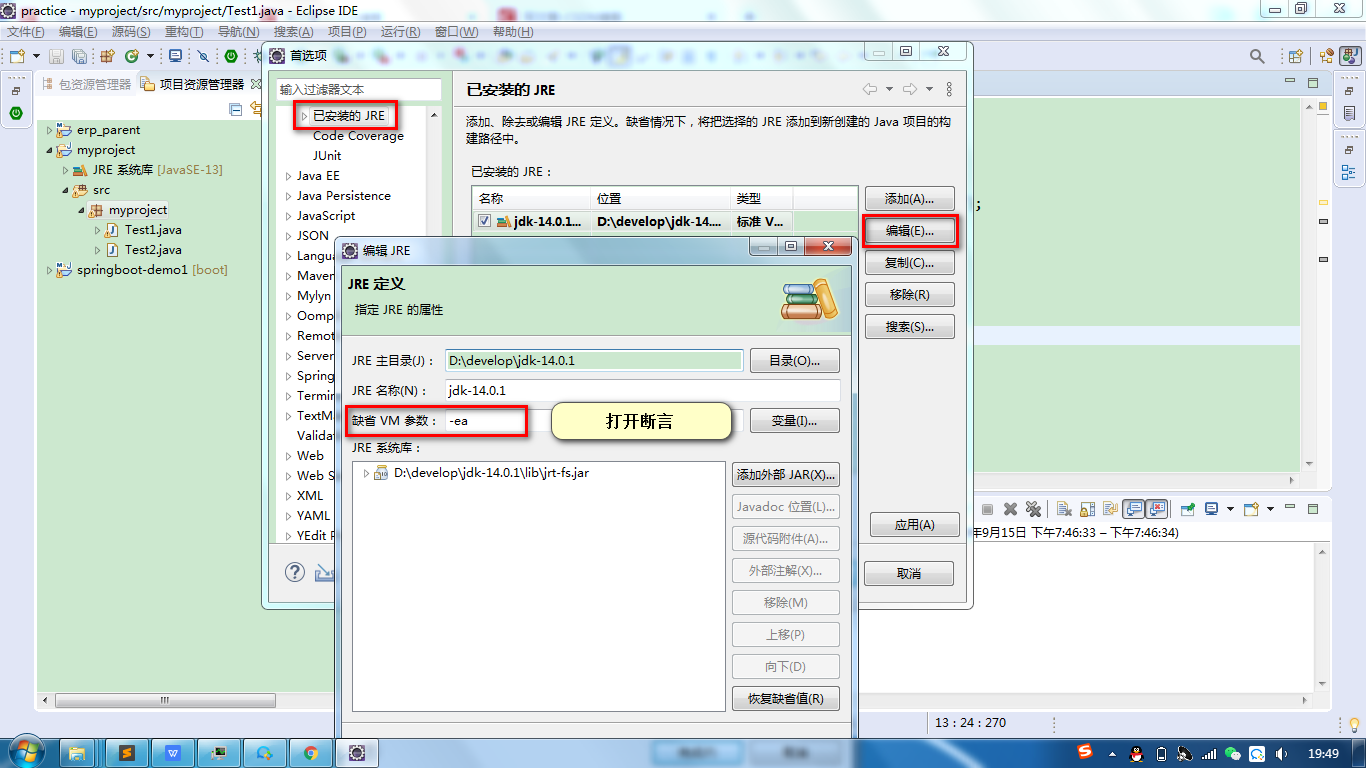This screenshot has width=1366, height=768.
Task: Click the 添加外部 JAR(X)... button
Action: (x=786, y=475)
